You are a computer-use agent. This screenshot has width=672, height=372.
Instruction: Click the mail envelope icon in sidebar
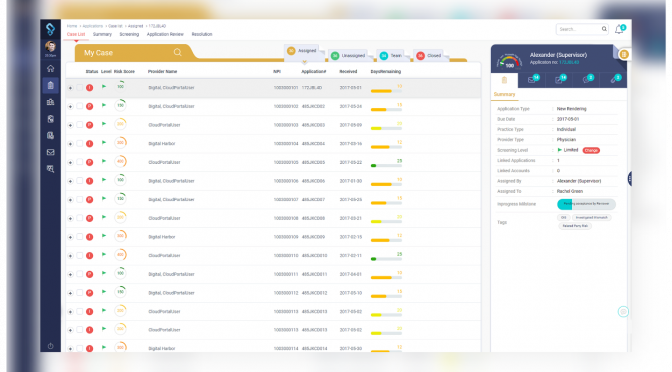pyautogui.click(x=51, y=152)
